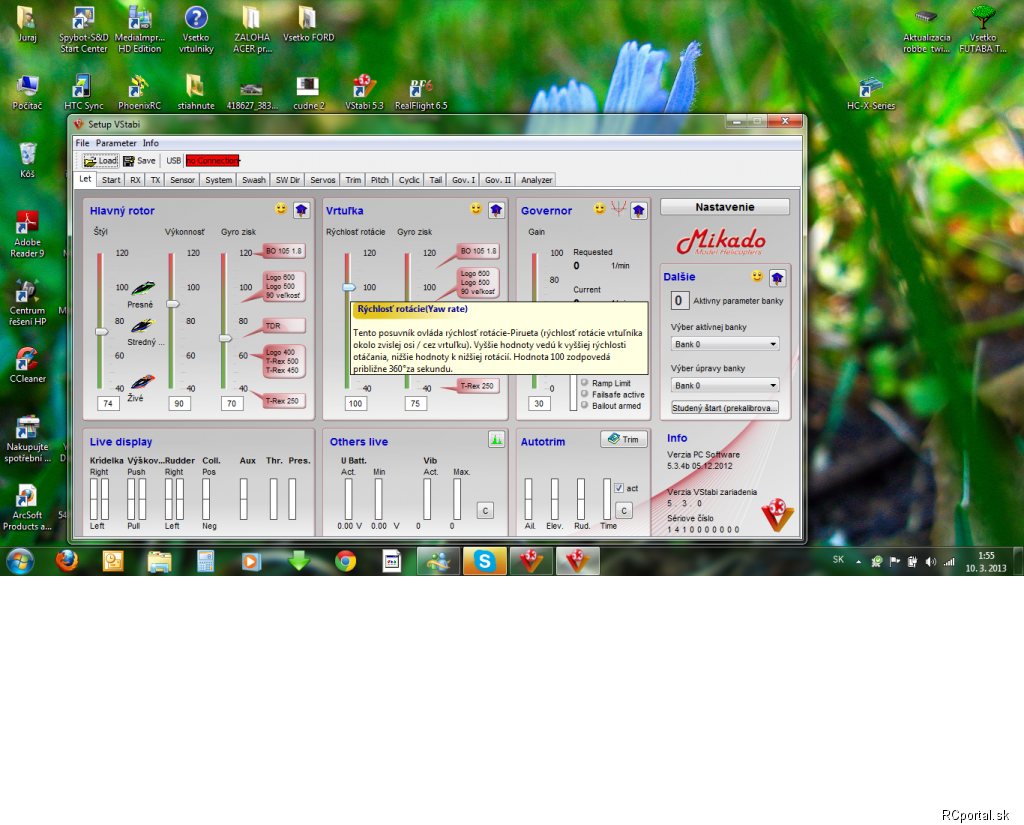
Task: Click the Load button in toolbar
Action: (x=101, y=161)
